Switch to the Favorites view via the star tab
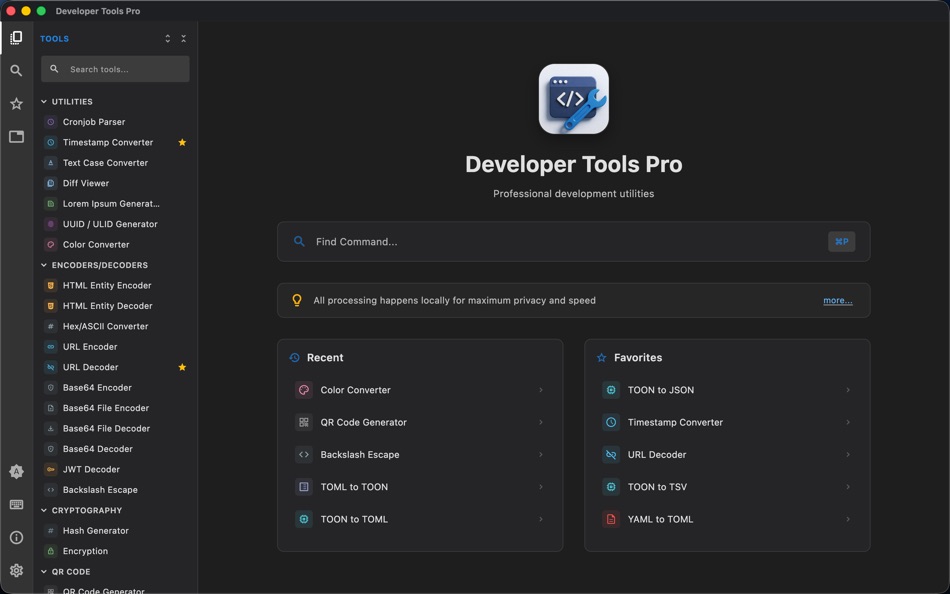 pyautogui.click(x=16, y=103)
